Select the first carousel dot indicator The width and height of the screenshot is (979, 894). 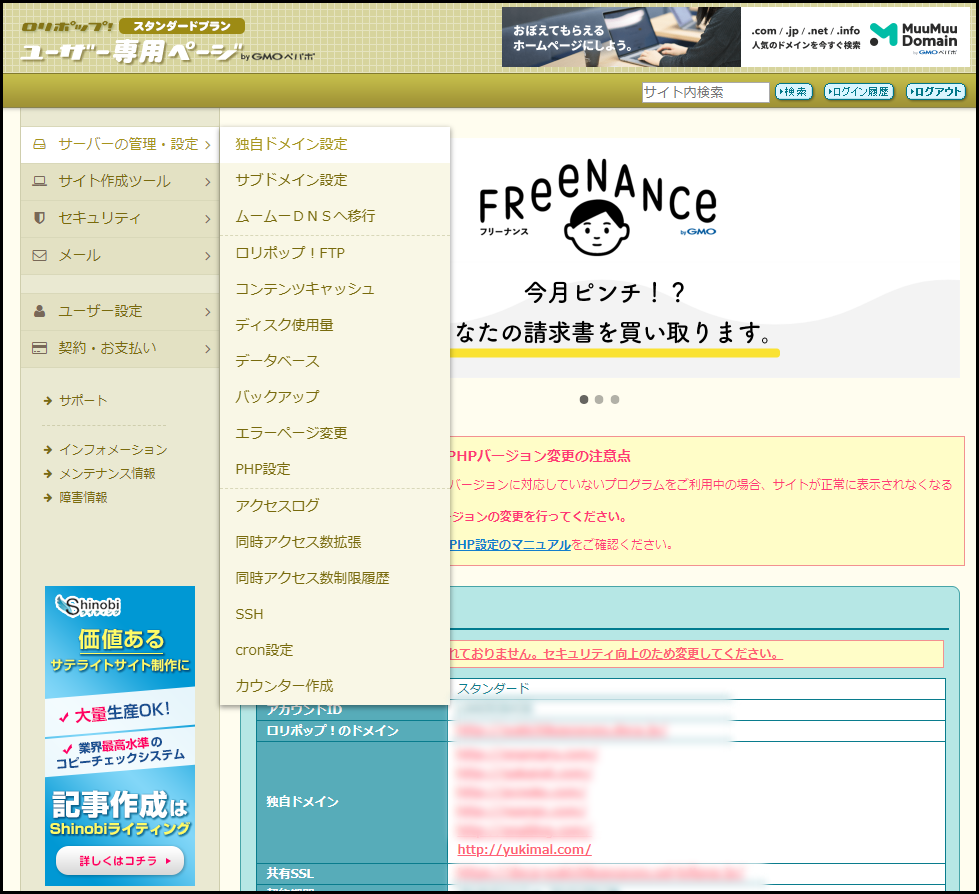[584, 399]
